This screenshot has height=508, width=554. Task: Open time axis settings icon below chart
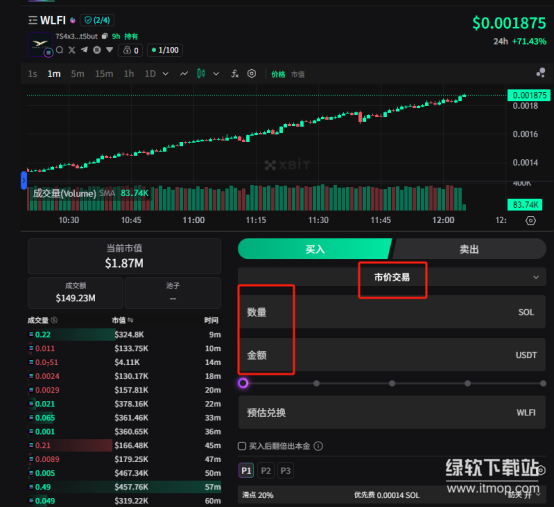coord(531,220)
